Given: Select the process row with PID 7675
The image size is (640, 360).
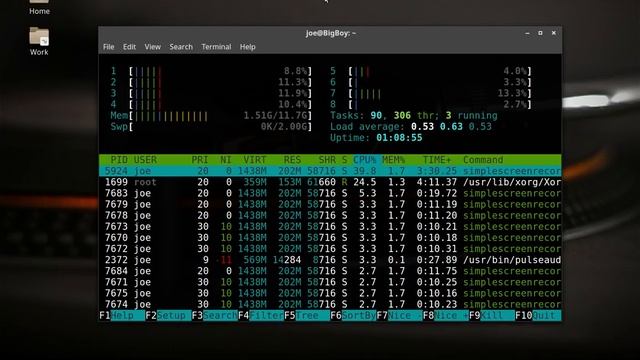Looking at the screenshot, I should tap(330, 293).
